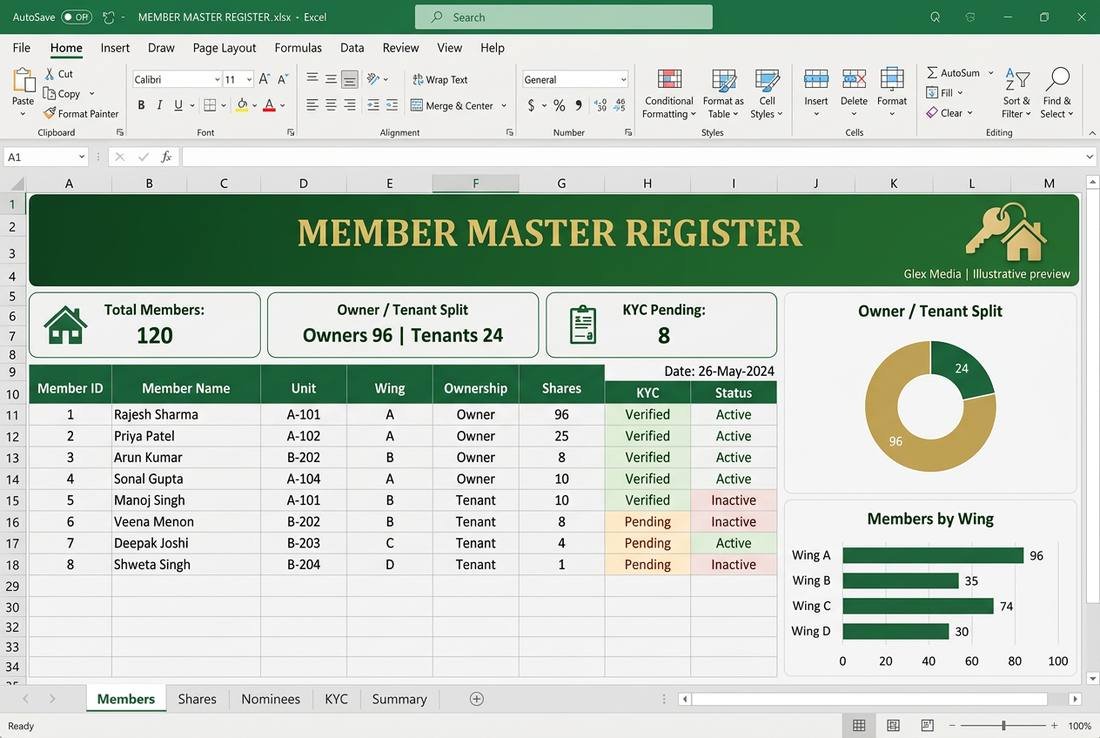The image size is (1100, 738).
Task: Toggle Wrap Text
Action: [x=440, y=79]
